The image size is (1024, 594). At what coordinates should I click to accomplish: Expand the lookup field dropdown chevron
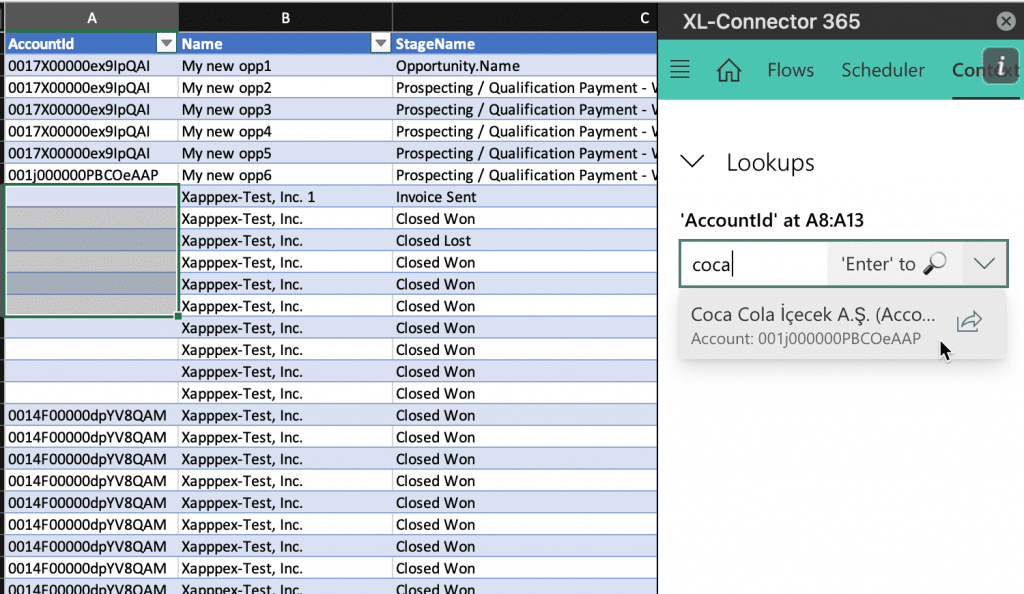pyautogui.click(x=984, y=264)
